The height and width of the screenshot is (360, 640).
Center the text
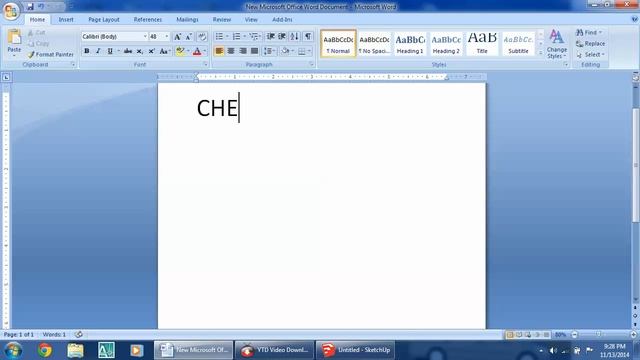[231, 51]
